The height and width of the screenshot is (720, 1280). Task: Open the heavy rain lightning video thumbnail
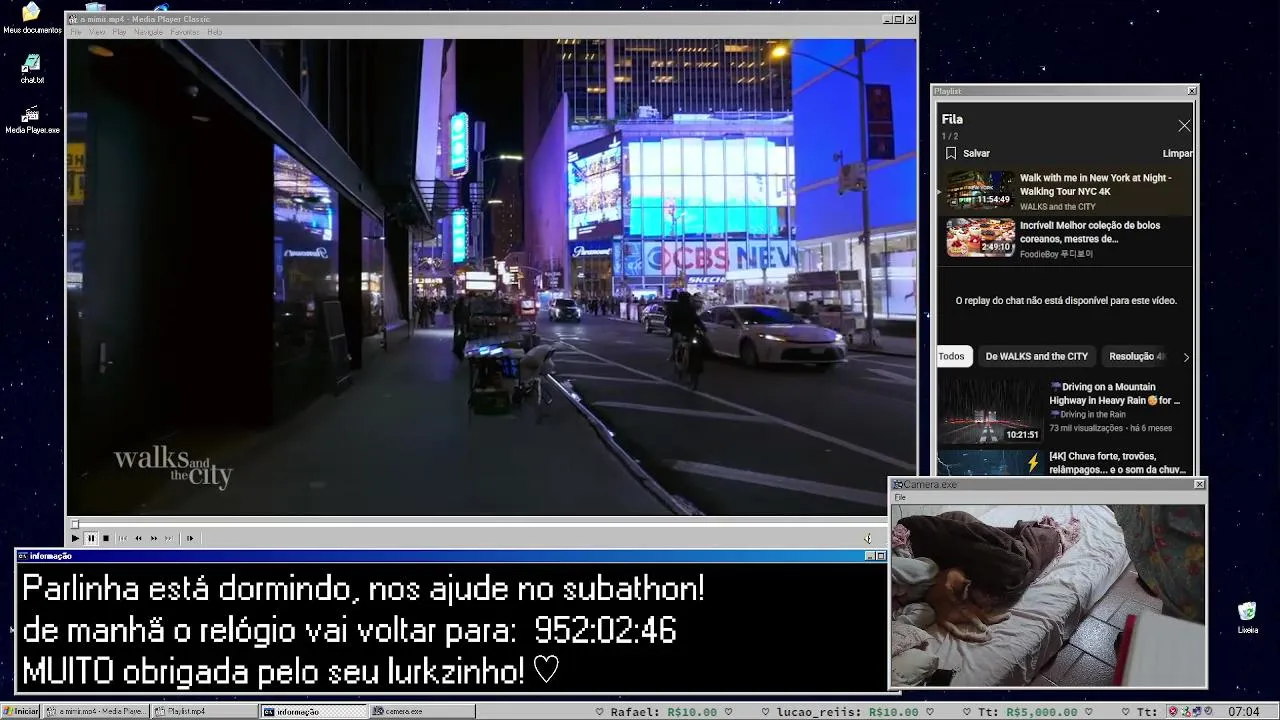pos(989,462)
